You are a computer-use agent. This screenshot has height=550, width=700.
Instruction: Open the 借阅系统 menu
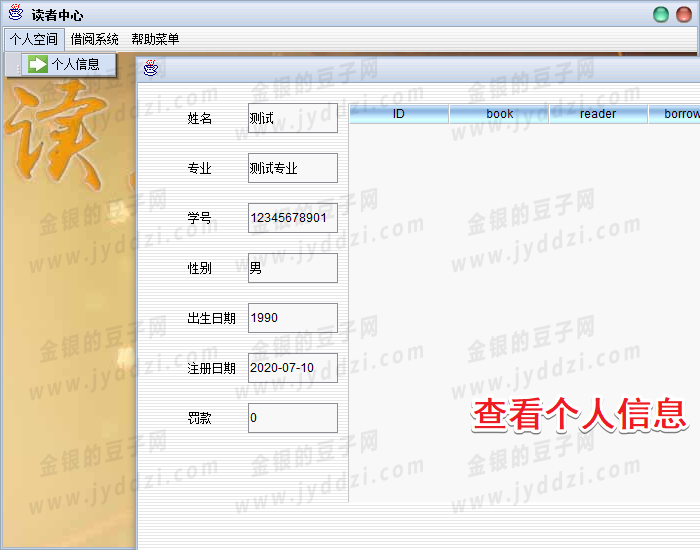click(94, 39)
